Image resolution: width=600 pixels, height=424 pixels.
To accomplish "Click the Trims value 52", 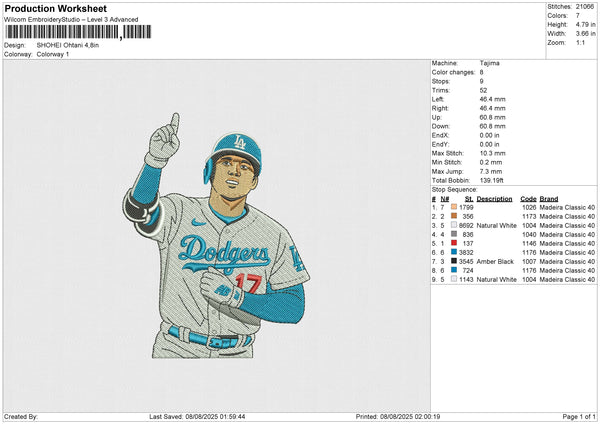I will 483,90.
